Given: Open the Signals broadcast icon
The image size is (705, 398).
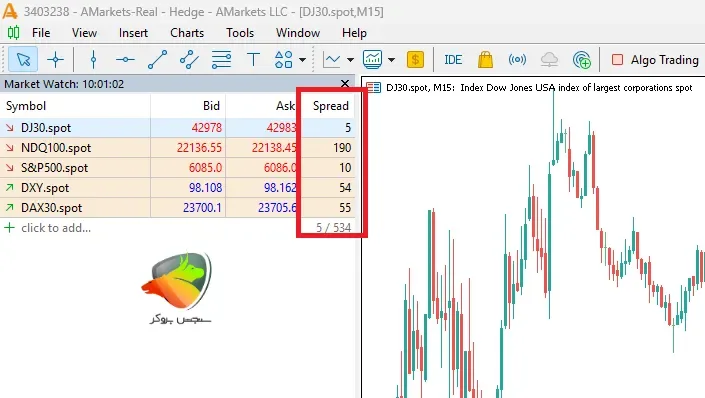Looking at the screenshot, I should [517, 59].
